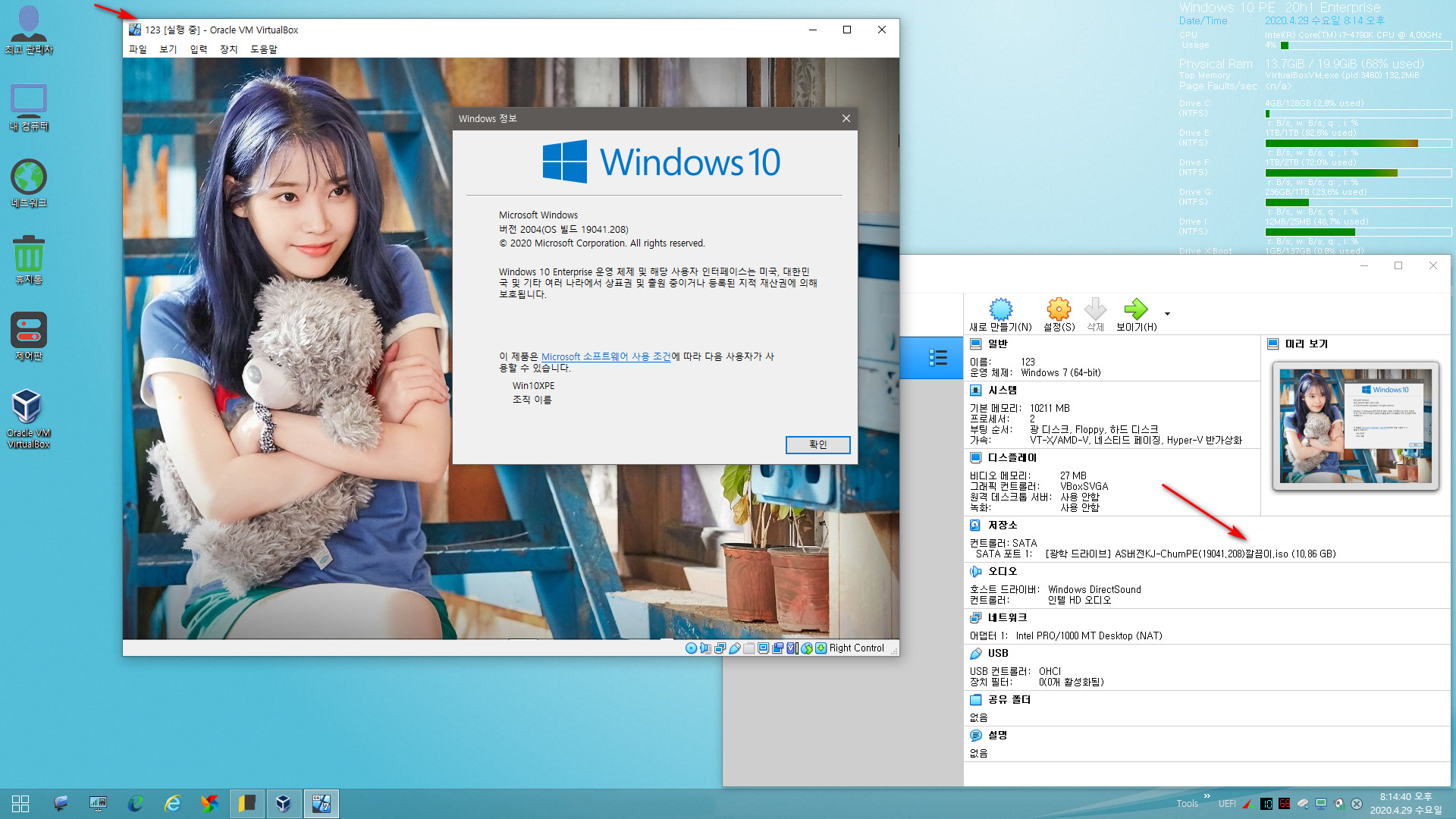1456x819 pixels.
Task: Click the running VM 64-bit taskbar button
Action: pos(321,804)
